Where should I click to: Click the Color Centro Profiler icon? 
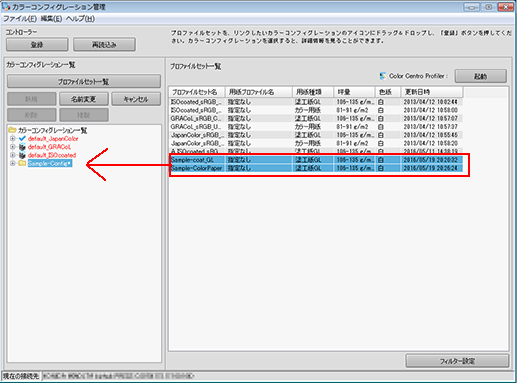tap(383, 76)
